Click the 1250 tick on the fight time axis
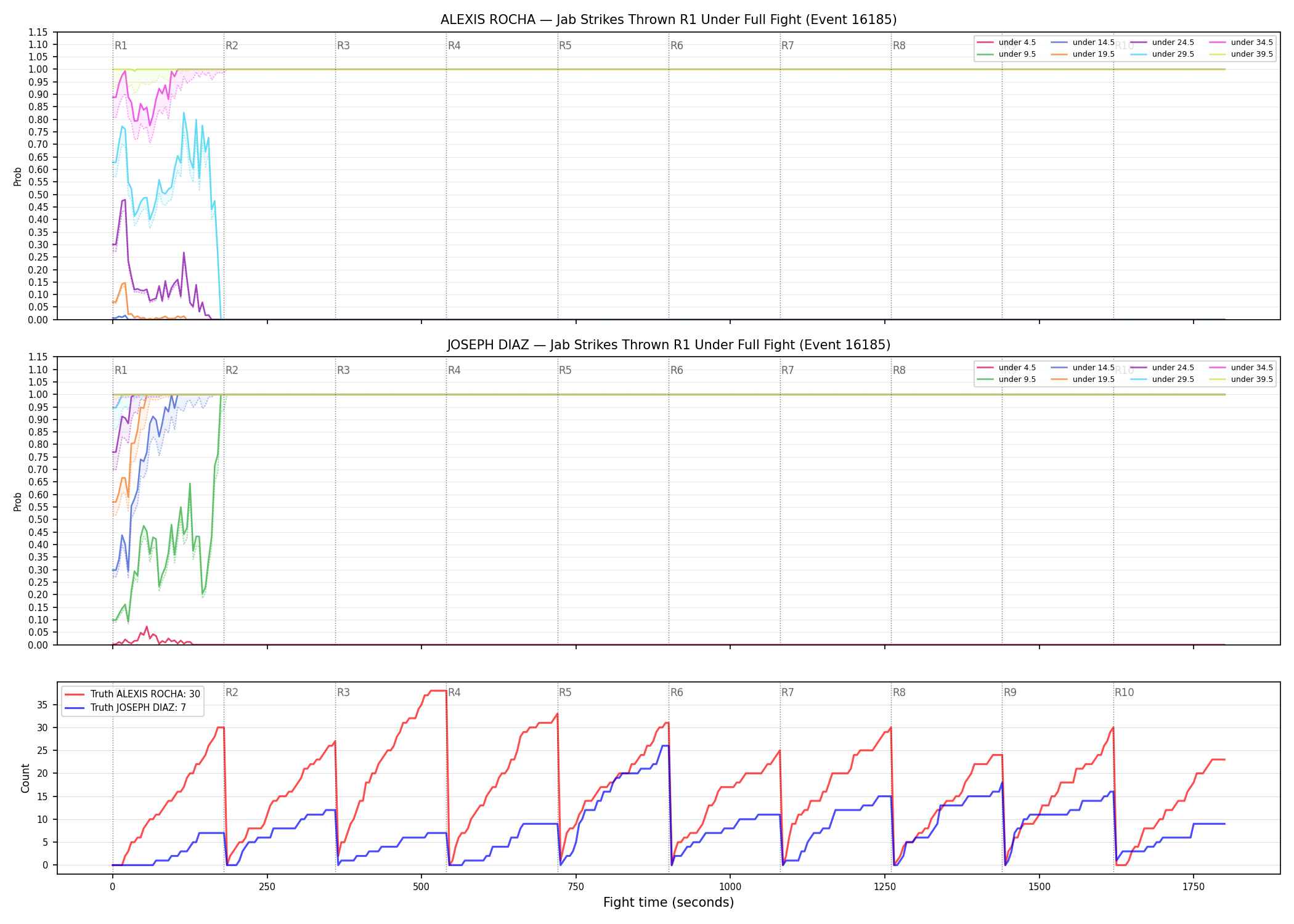The image size is (1294, 924). (885, 886)
